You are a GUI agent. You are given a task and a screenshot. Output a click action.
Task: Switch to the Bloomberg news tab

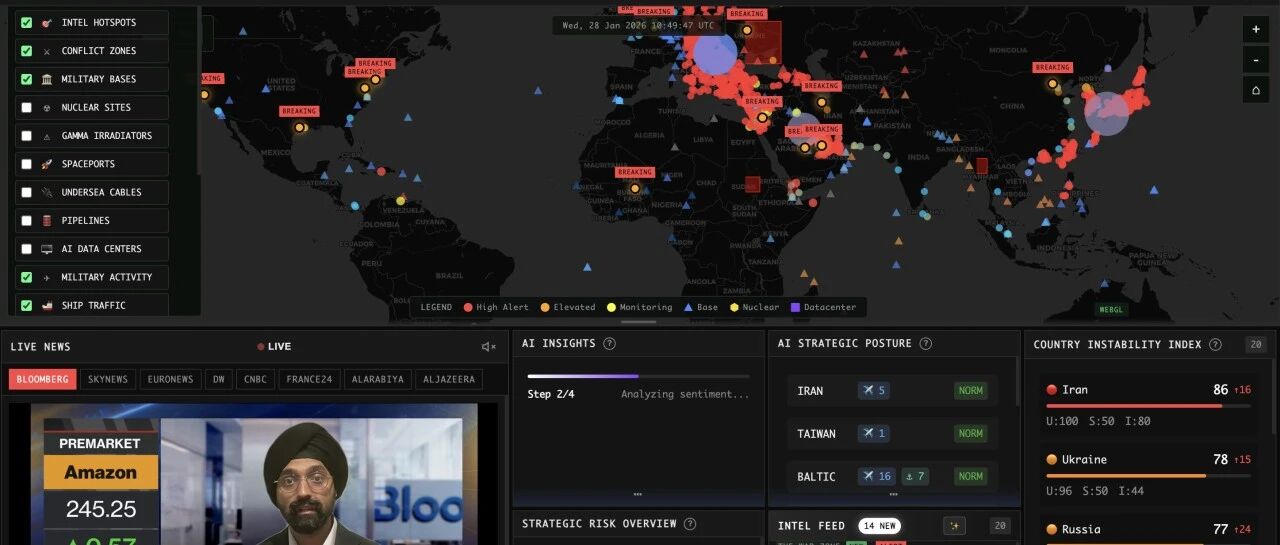[42, 380]
